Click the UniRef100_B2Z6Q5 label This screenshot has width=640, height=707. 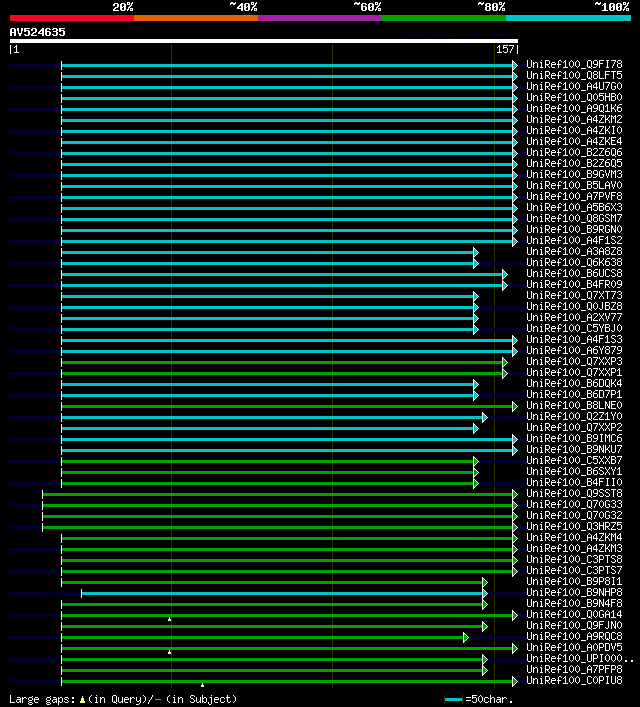[574, 163]
